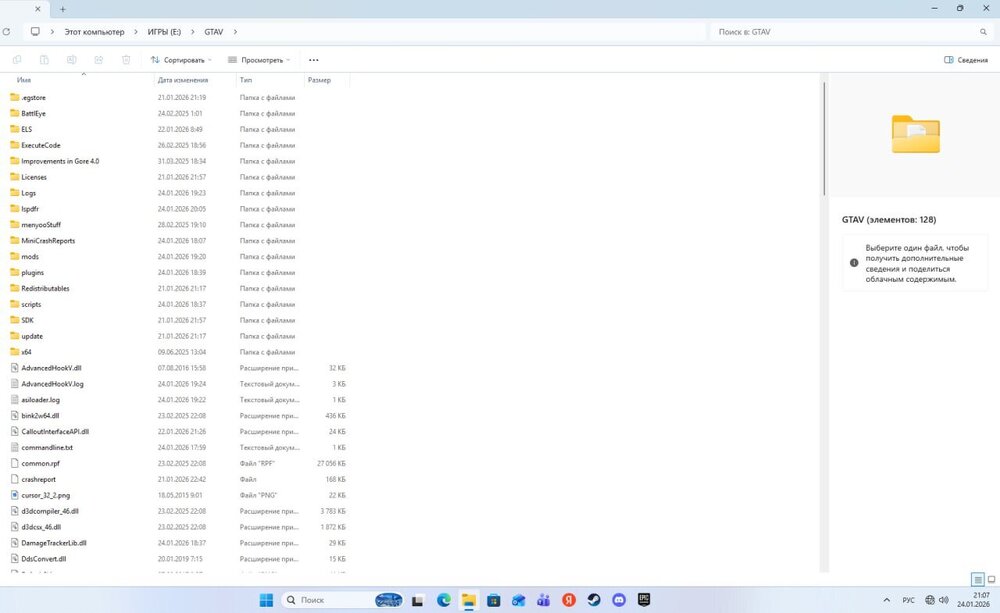This screenshot has width=1000, height=613.
Task: Click the back navigation arrow
Action: coord(8,31)
